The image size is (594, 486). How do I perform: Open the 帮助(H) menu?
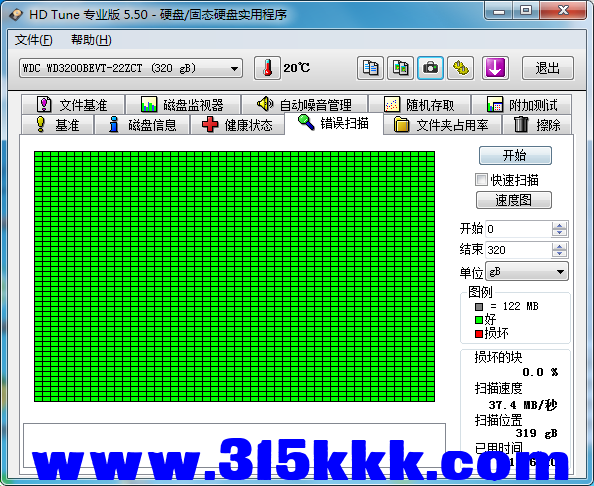click(91, 40)
